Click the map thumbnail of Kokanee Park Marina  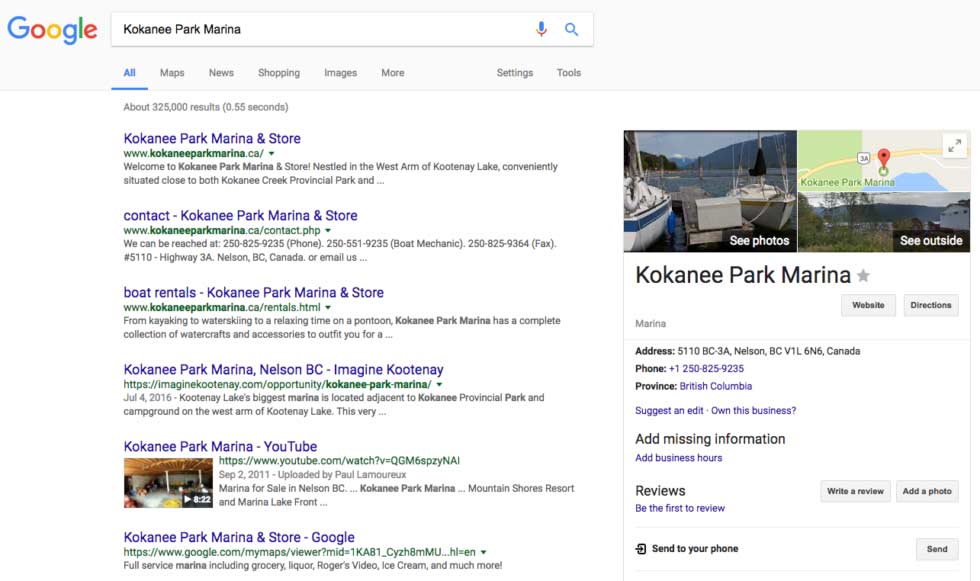coord(884,161)
